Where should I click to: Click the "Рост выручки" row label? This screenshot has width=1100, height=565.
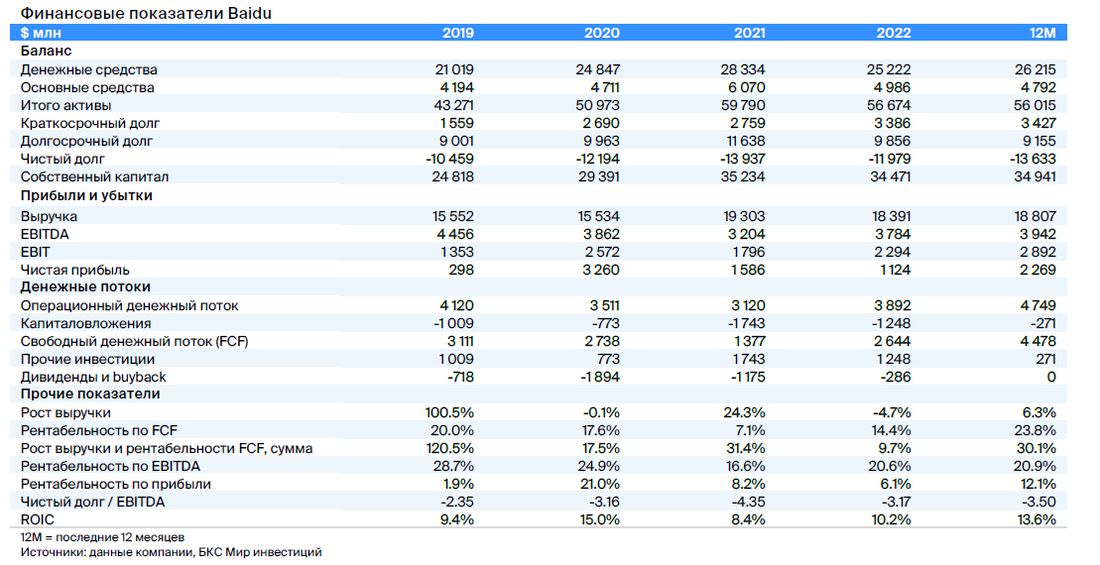pyautogui.click(x=65, y=413)
